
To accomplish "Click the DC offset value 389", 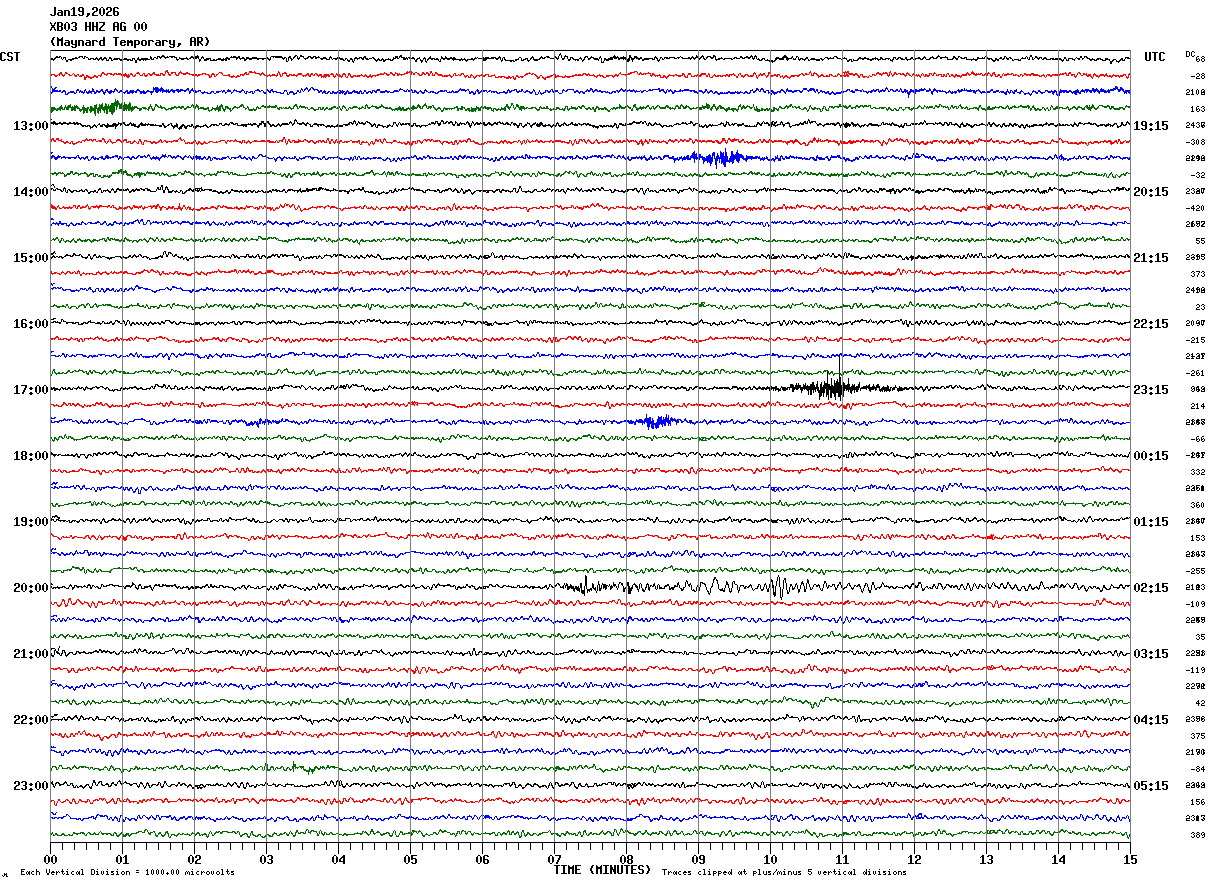I will (x=1197, y=835).
